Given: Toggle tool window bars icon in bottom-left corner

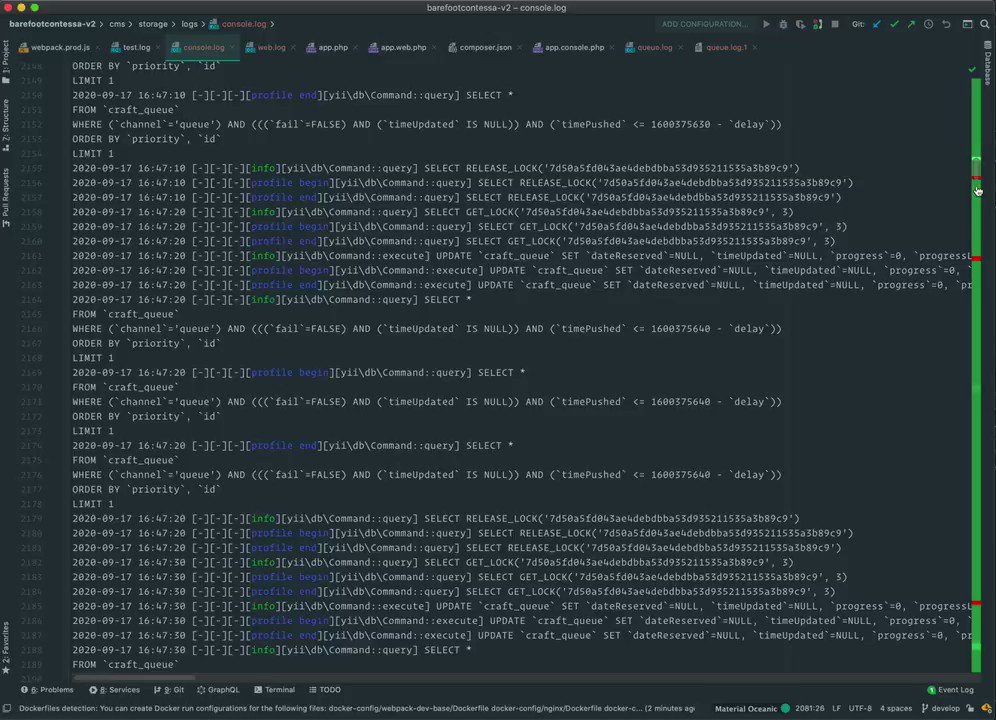Looking at the screenshot, I should point(7,708).
